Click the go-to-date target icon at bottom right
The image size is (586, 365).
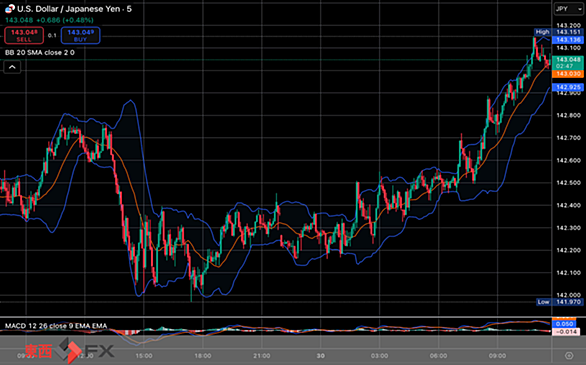(569, 355)
